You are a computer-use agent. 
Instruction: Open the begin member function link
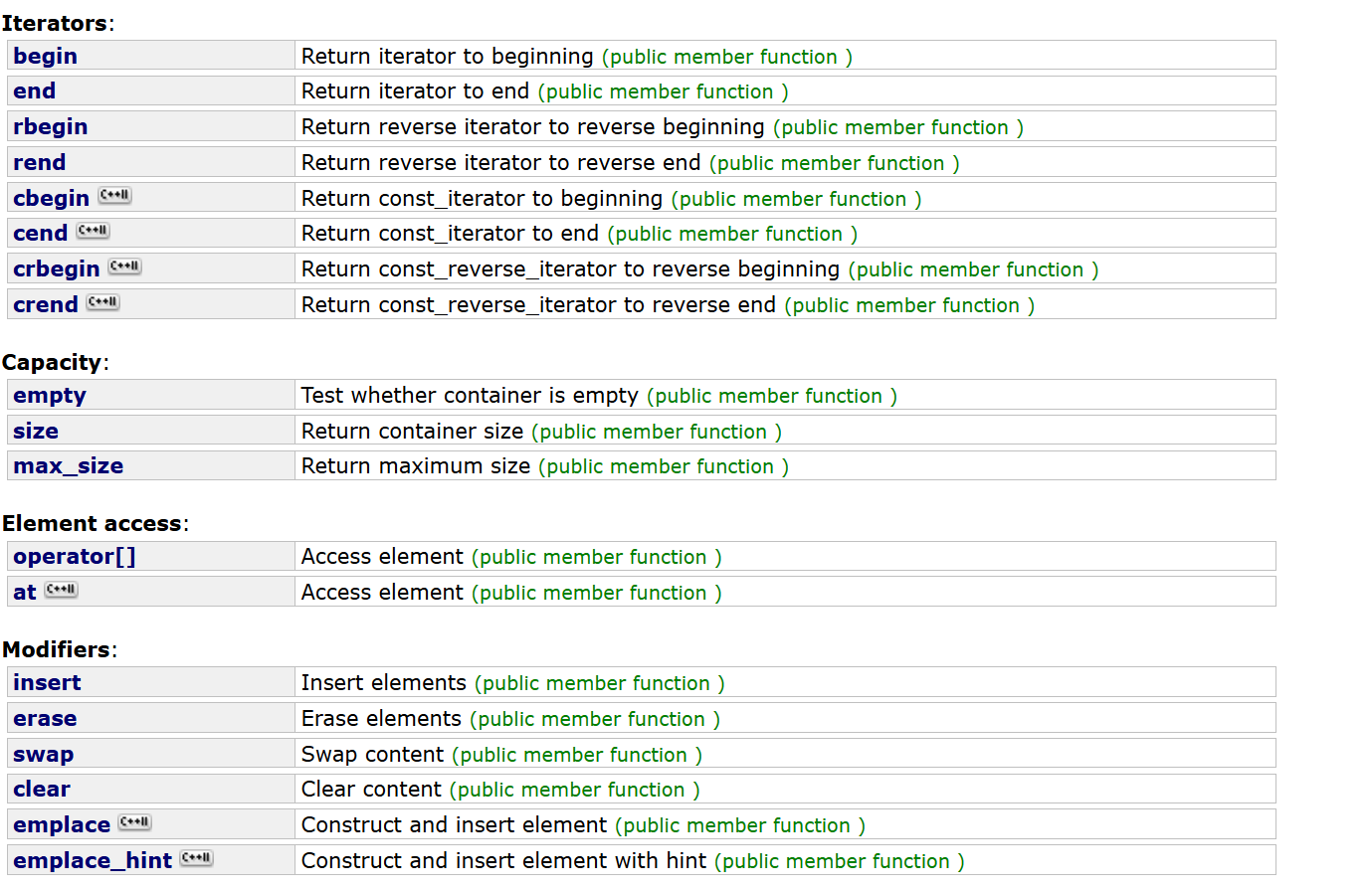[x=45, y=57]
